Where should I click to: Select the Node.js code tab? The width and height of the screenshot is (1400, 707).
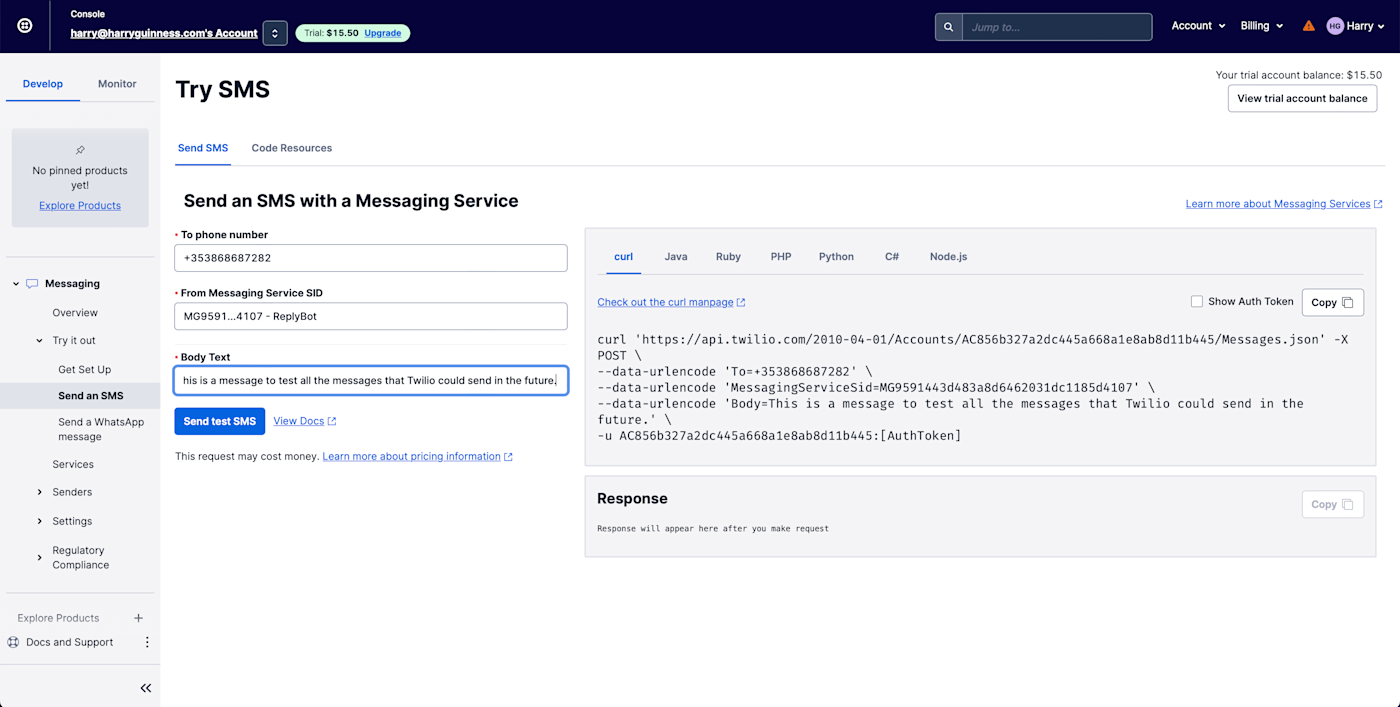tap(948, 257)
